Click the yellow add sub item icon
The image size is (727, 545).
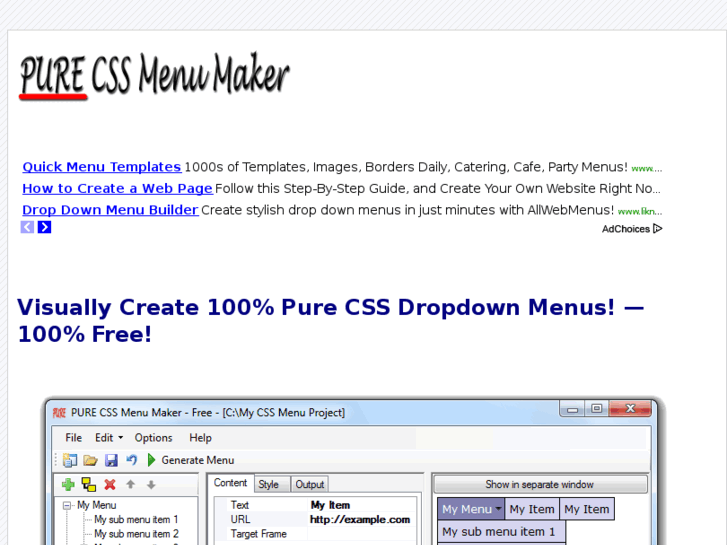coord(89,484)
